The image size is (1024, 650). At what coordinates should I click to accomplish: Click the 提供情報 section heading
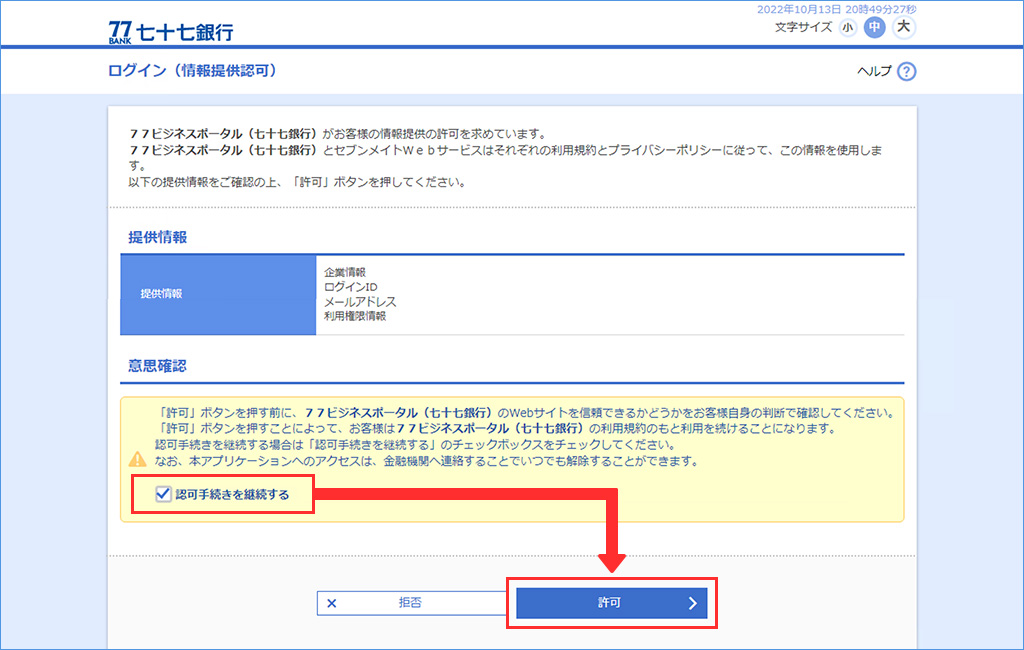click(157, 237)
